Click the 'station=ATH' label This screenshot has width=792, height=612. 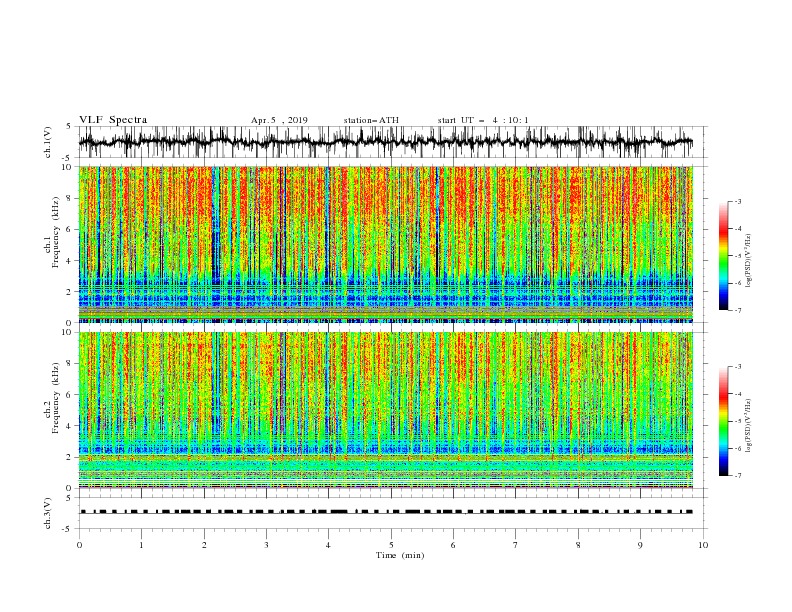[371, 120]
